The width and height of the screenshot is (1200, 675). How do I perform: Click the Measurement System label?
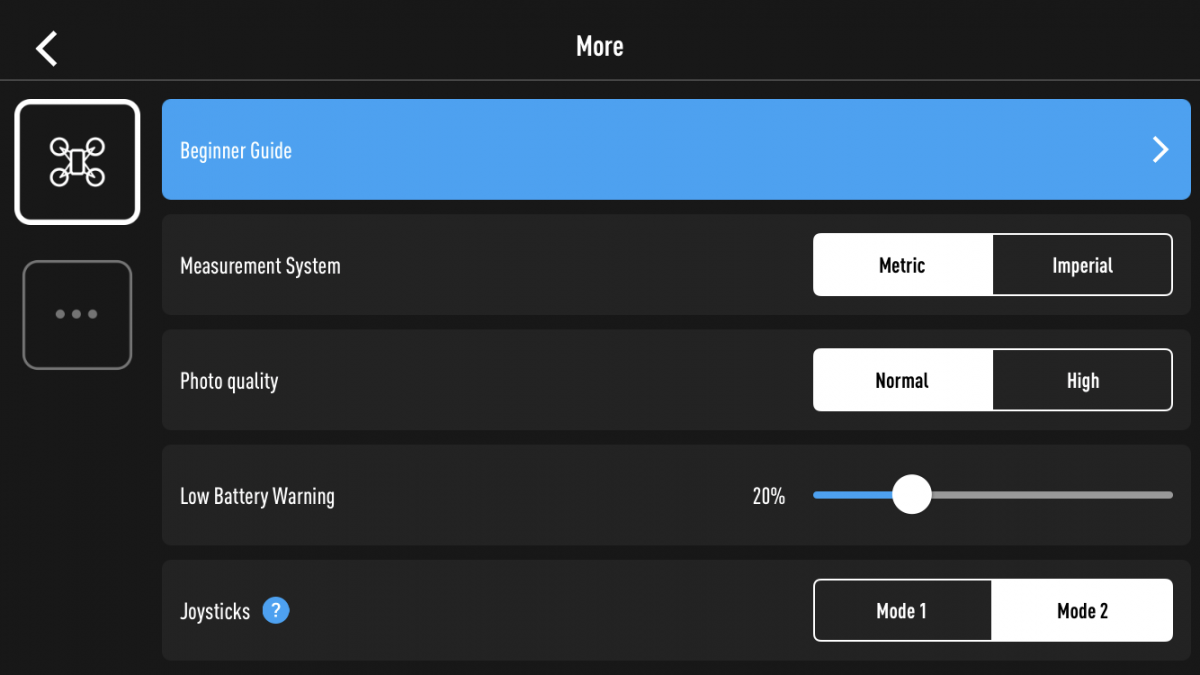click(260, 266)
